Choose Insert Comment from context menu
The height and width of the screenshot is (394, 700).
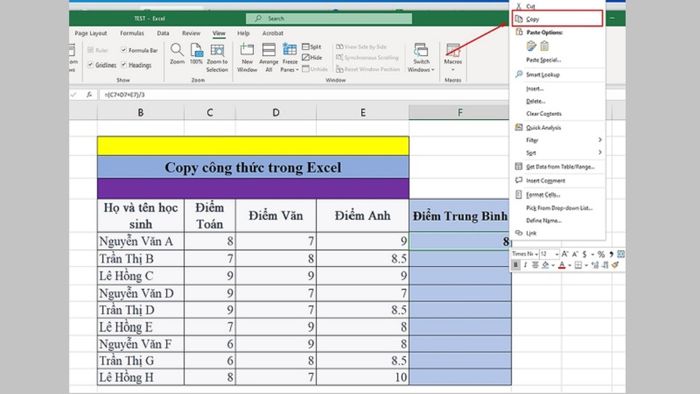coord(545,180)
